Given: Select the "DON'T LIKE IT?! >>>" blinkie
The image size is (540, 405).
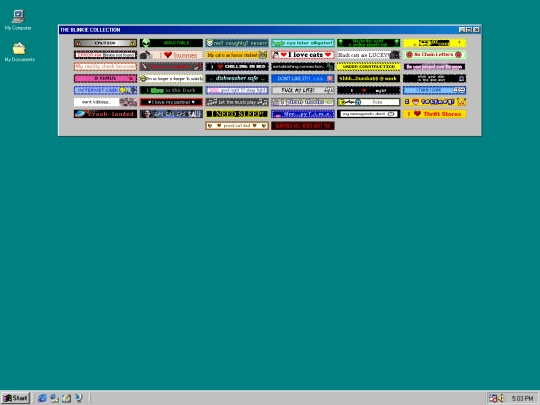Looking at the screenshot, I should (x=303, y=79).
